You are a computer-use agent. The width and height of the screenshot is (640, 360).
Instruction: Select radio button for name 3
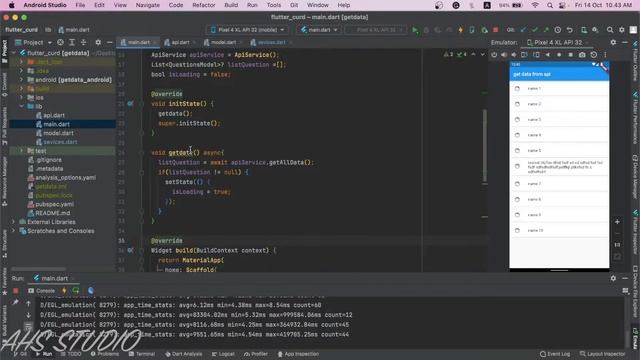click(x=517, y=120)
